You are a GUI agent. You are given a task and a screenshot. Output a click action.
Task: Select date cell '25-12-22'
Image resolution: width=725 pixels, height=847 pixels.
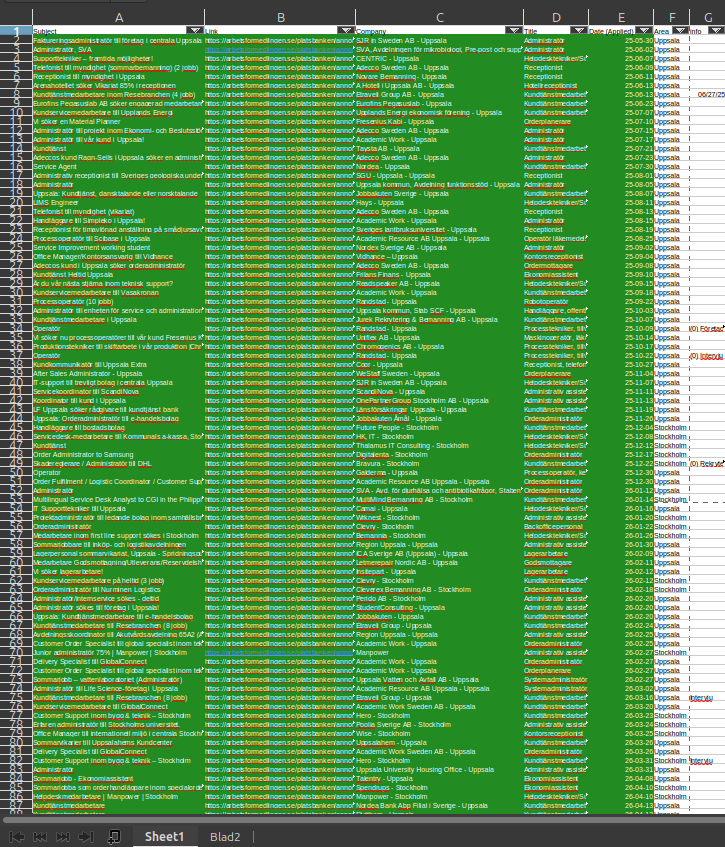coord(621,463)
